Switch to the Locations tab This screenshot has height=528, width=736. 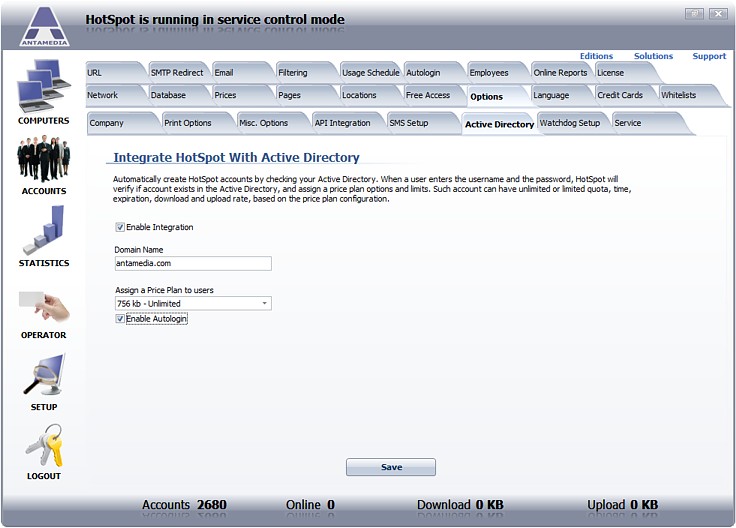coord(369,95)
